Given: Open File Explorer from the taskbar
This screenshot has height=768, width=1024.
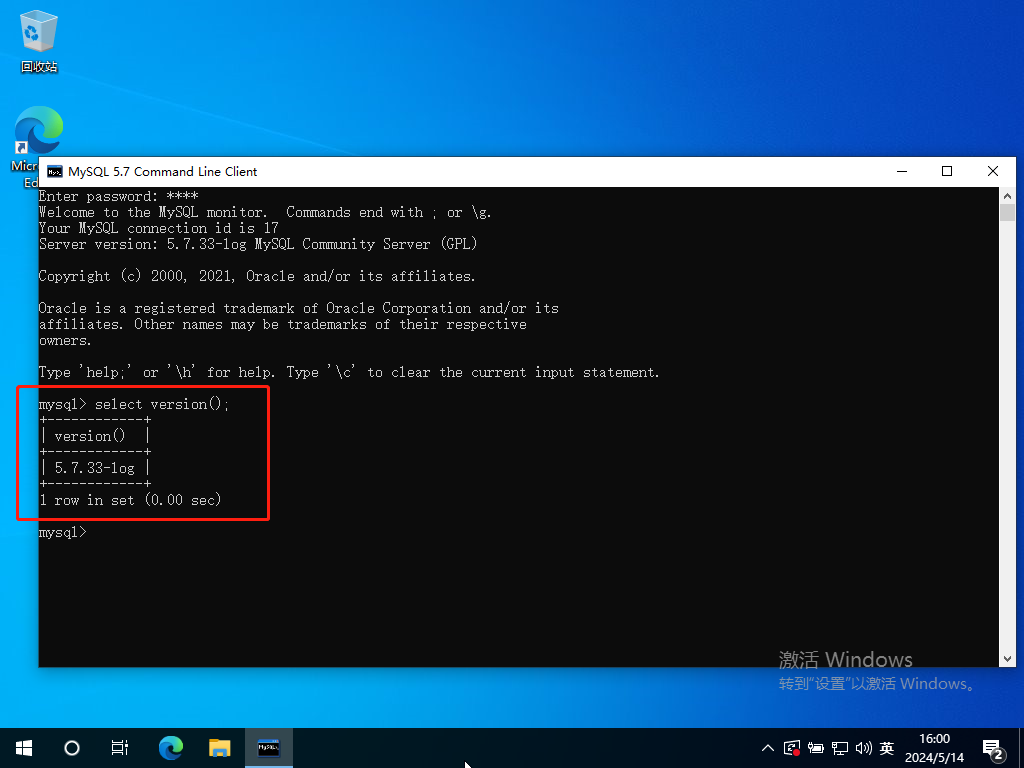Looking at the screenshot, I should coord(220,747).
